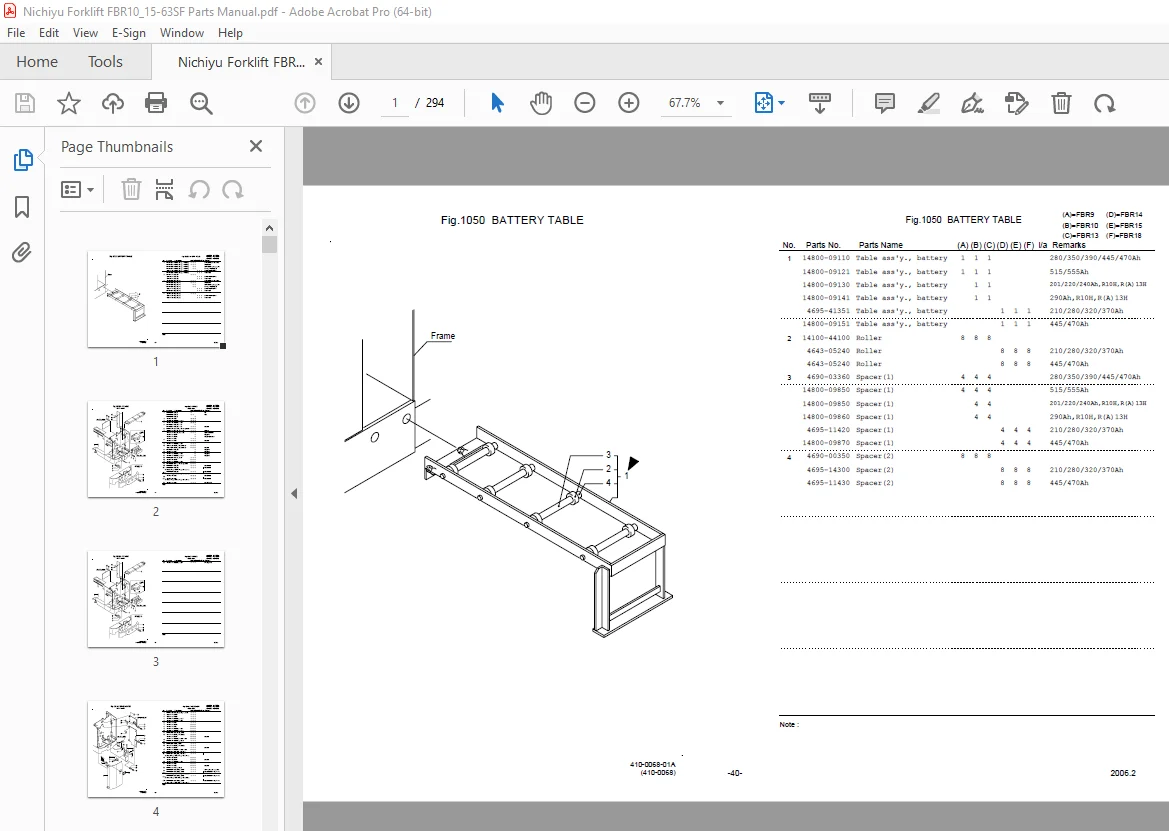The height and width of the screenshot is (831, 1169).
Task: Click part number 14100-44100 Roller
Action: pos(826,338)
